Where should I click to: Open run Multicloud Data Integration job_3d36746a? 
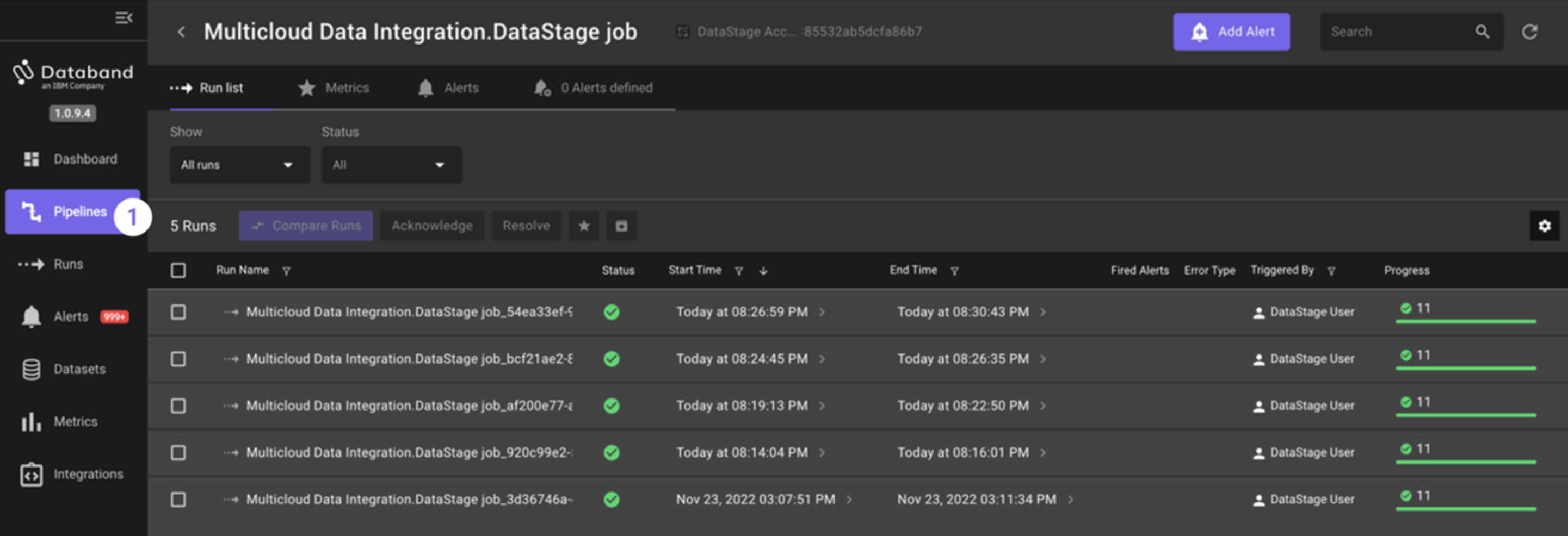point(409,500)
